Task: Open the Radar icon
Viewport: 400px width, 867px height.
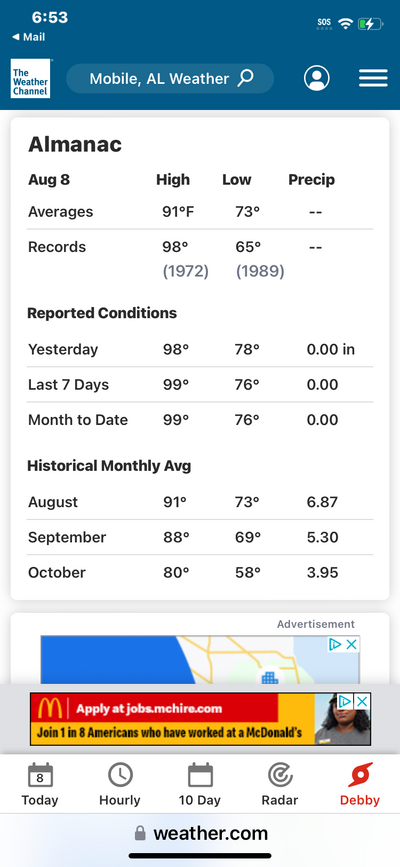Action: click(x=280, y=775)
